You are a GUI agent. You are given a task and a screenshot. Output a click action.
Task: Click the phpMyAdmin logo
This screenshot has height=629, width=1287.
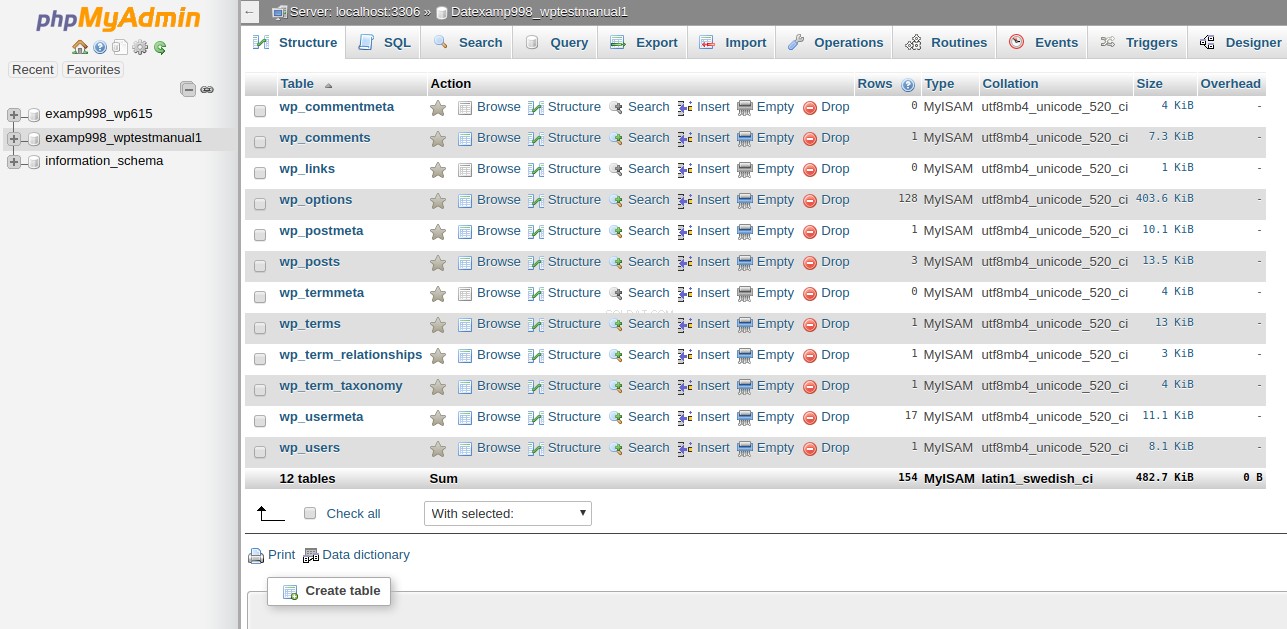(x=118, y=19)
